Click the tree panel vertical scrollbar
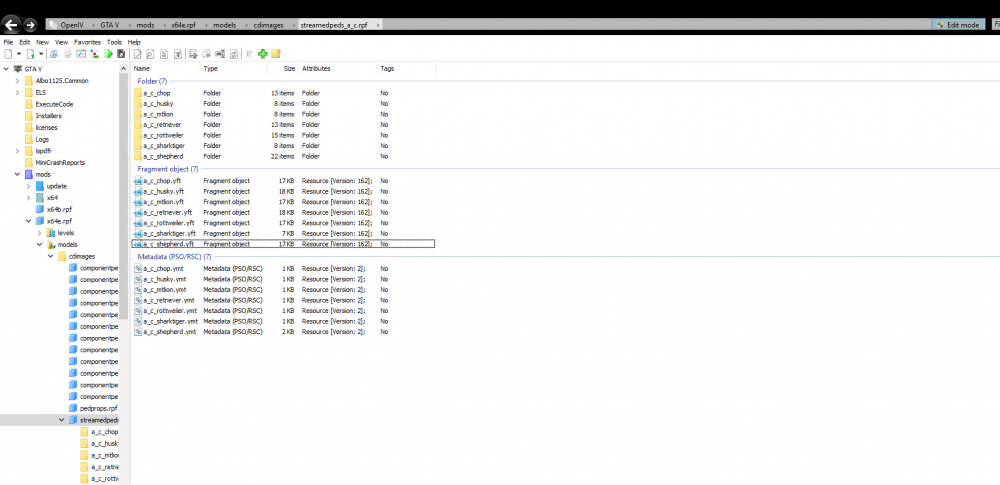 [123, 191]
